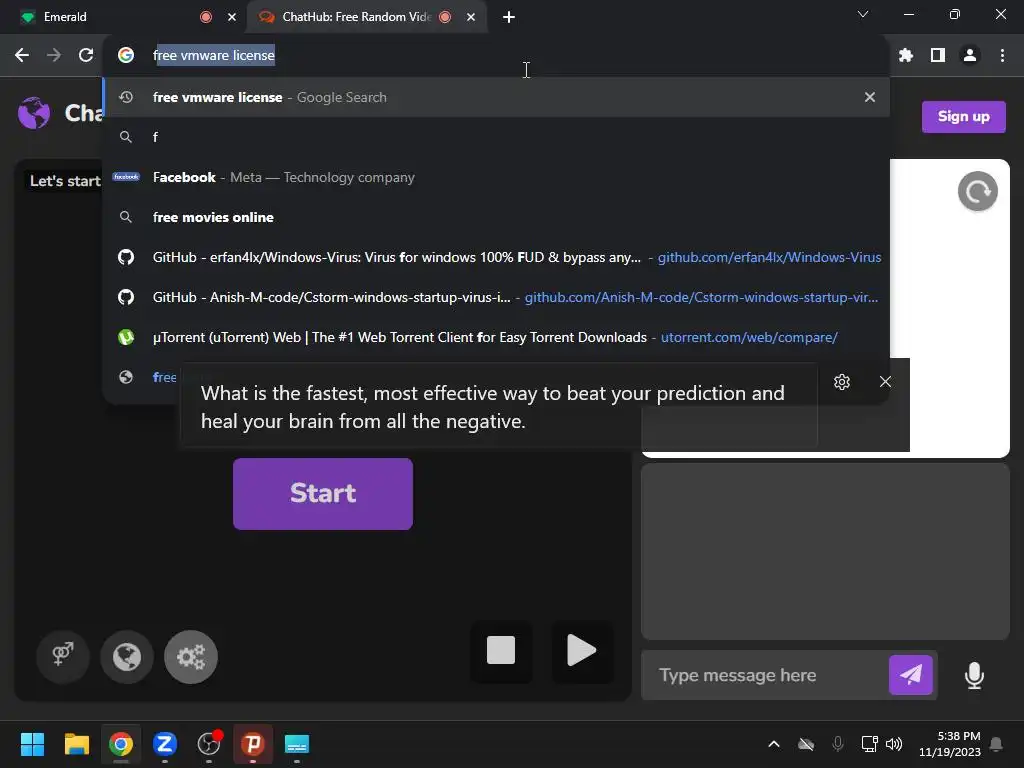Open File Explorer from the taskbar
This screenshot has height=768, width=1024.
coord(76,744)
